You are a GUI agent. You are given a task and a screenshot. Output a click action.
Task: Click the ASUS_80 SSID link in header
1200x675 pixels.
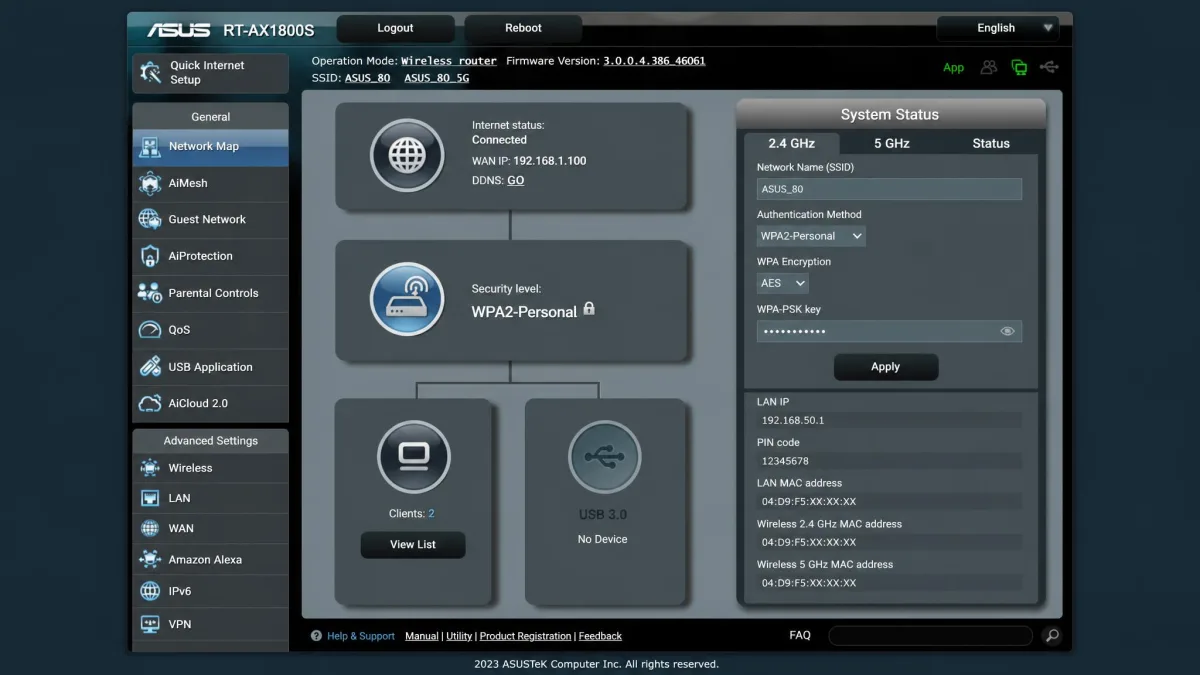click(x=368, y=78)
